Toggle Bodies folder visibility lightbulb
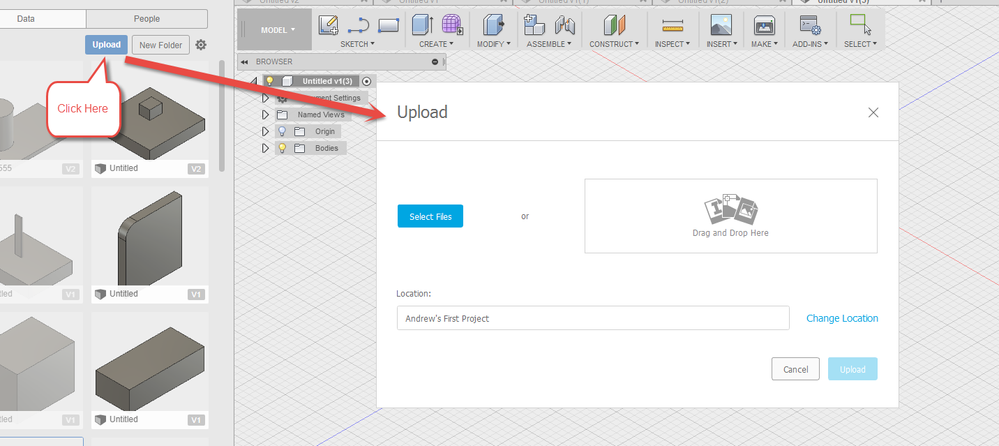The height and width of the screenshot is (446, 999). (282, 148)
